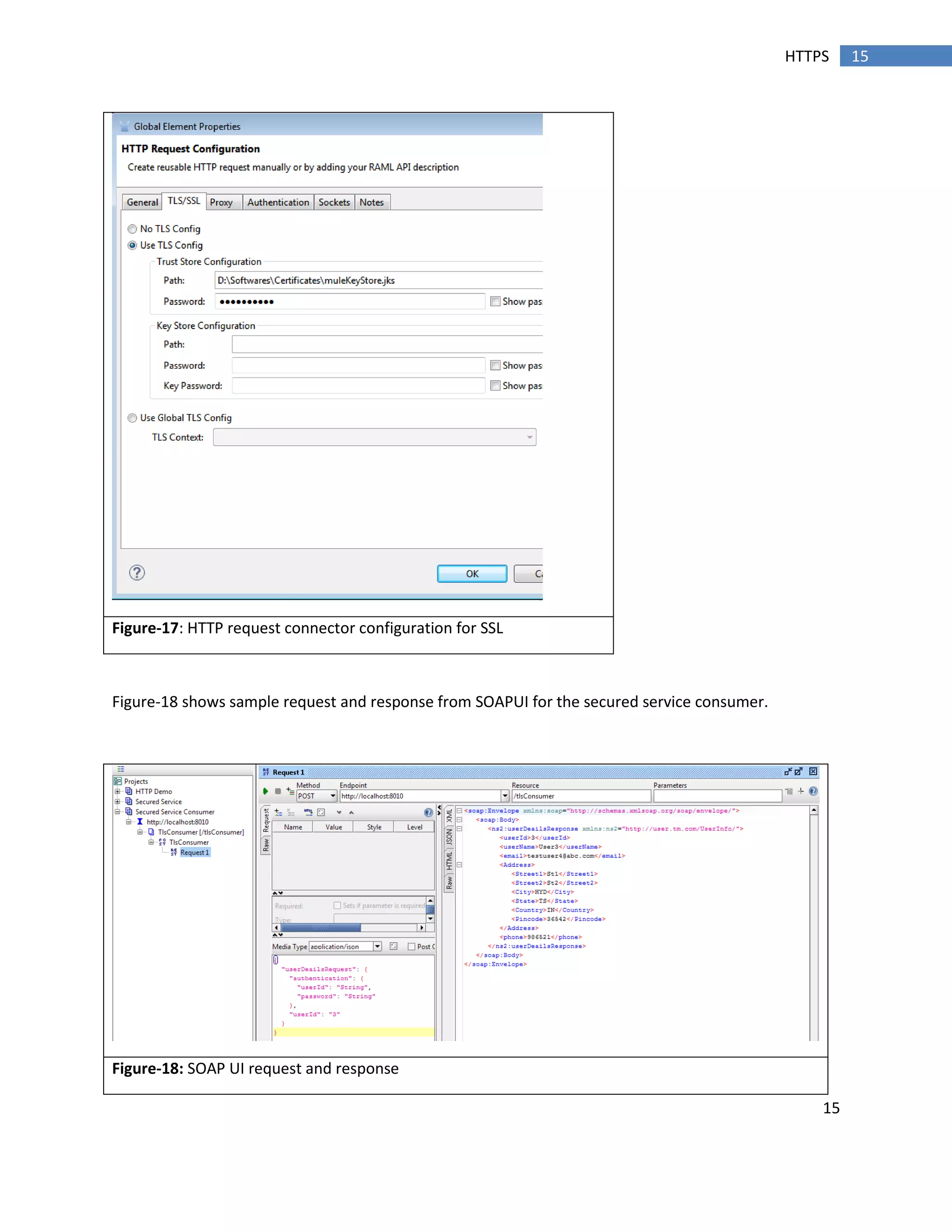Viewport: 952px width, 1232px height.
Task: Select Request 1 in project tree
Action: [x=195, y=852]
